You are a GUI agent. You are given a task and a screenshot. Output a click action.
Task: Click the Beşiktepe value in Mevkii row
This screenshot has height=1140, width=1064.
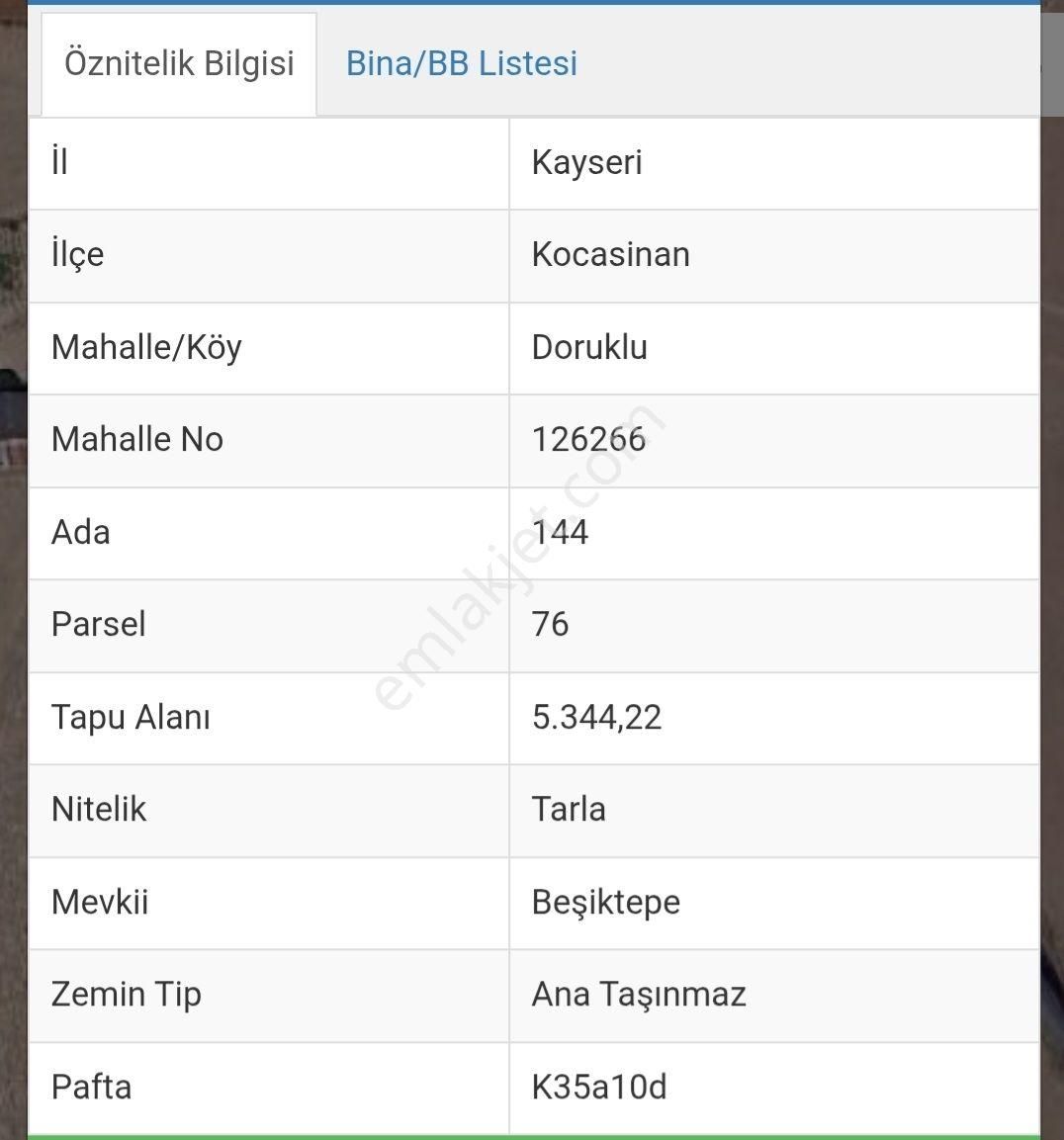click(605, 902)
